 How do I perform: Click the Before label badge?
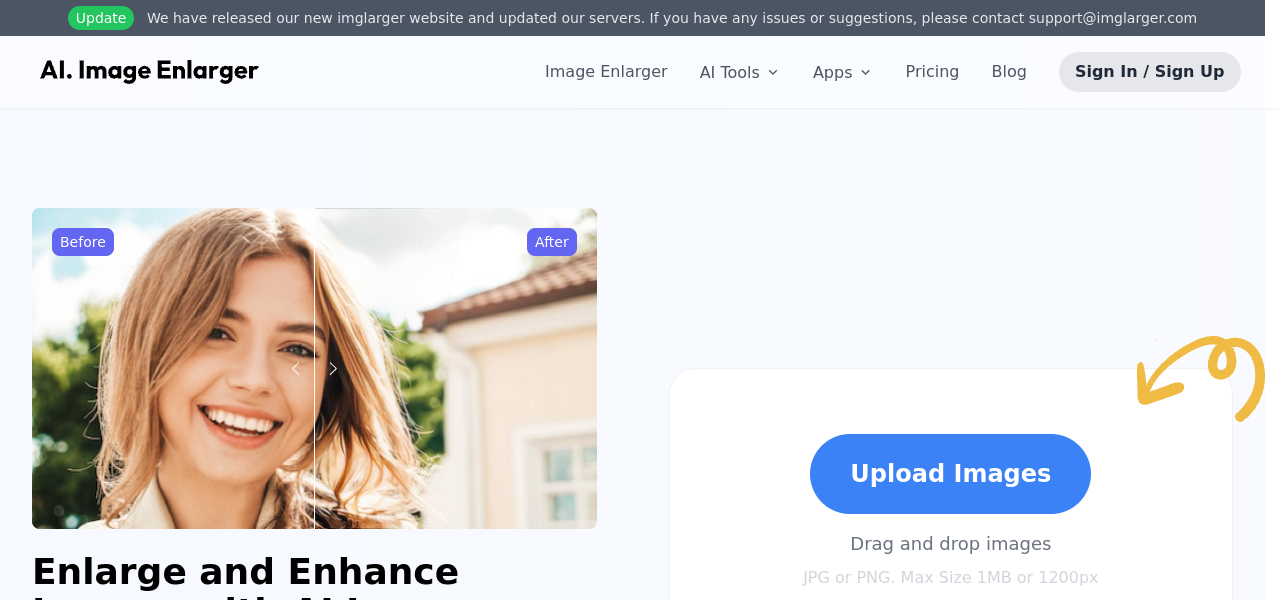point(83,242)
